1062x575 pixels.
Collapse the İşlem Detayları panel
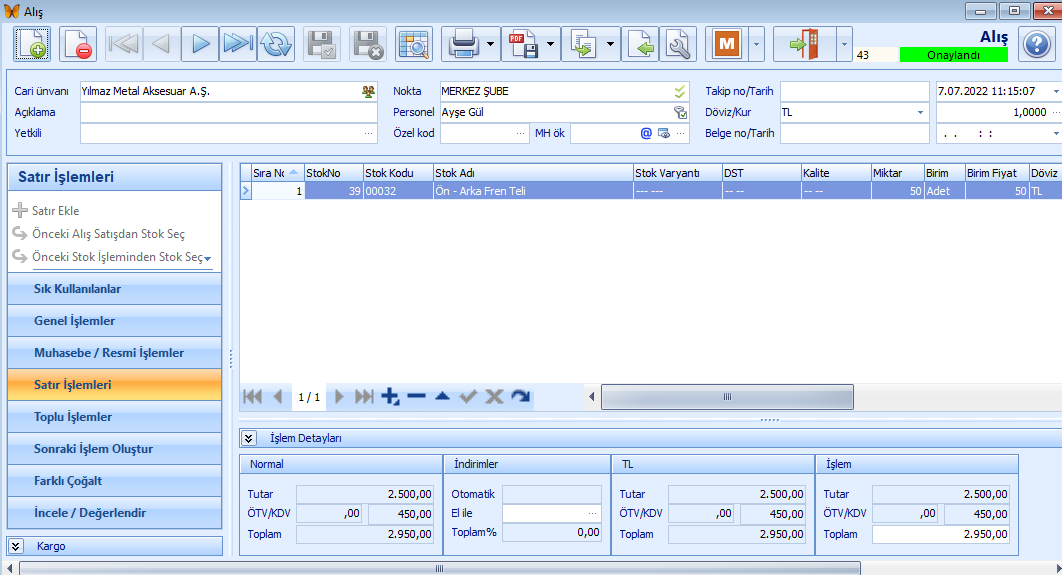pos(249,438)
